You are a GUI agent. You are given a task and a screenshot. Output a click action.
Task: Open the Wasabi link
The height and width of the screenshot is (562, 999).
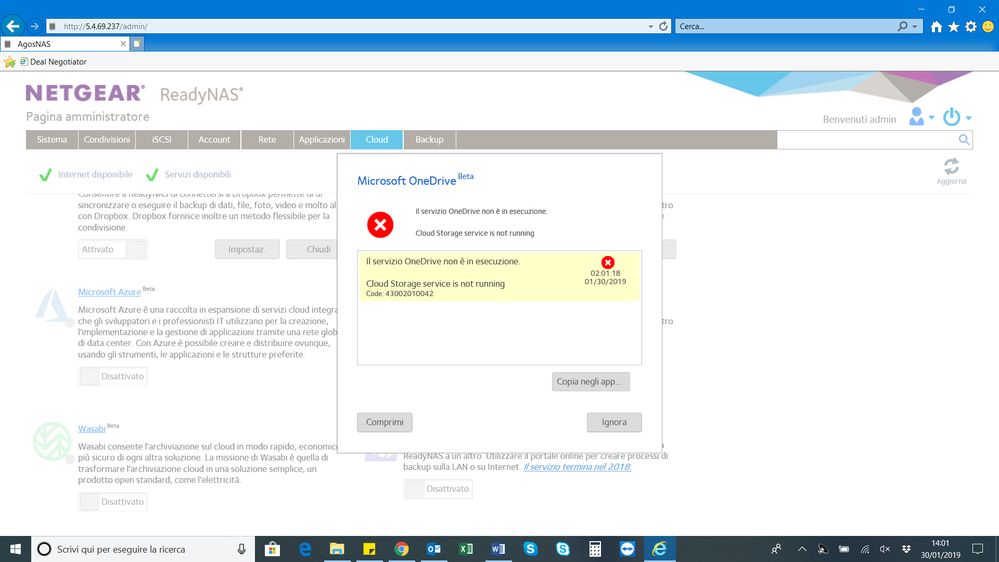[x=92, y=429]
